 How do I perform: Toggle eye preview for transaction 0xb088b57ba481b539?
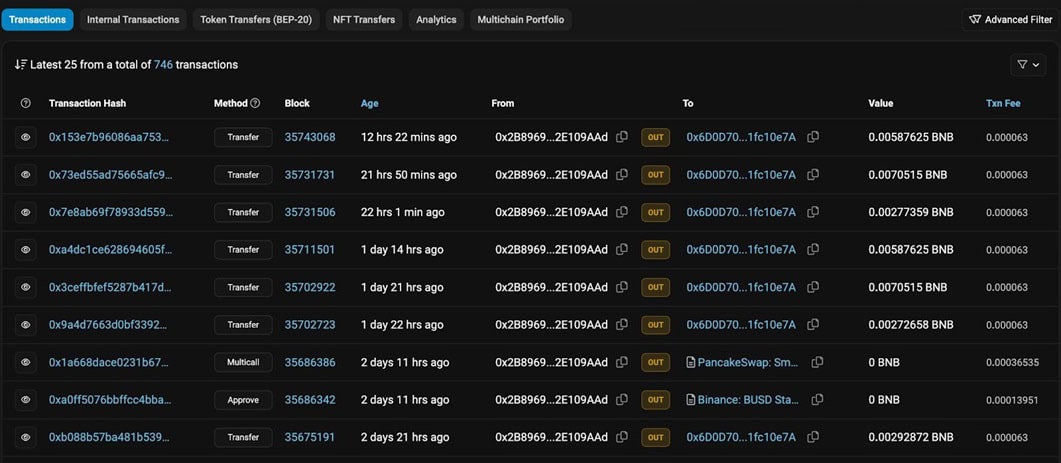tap(26, 437)
